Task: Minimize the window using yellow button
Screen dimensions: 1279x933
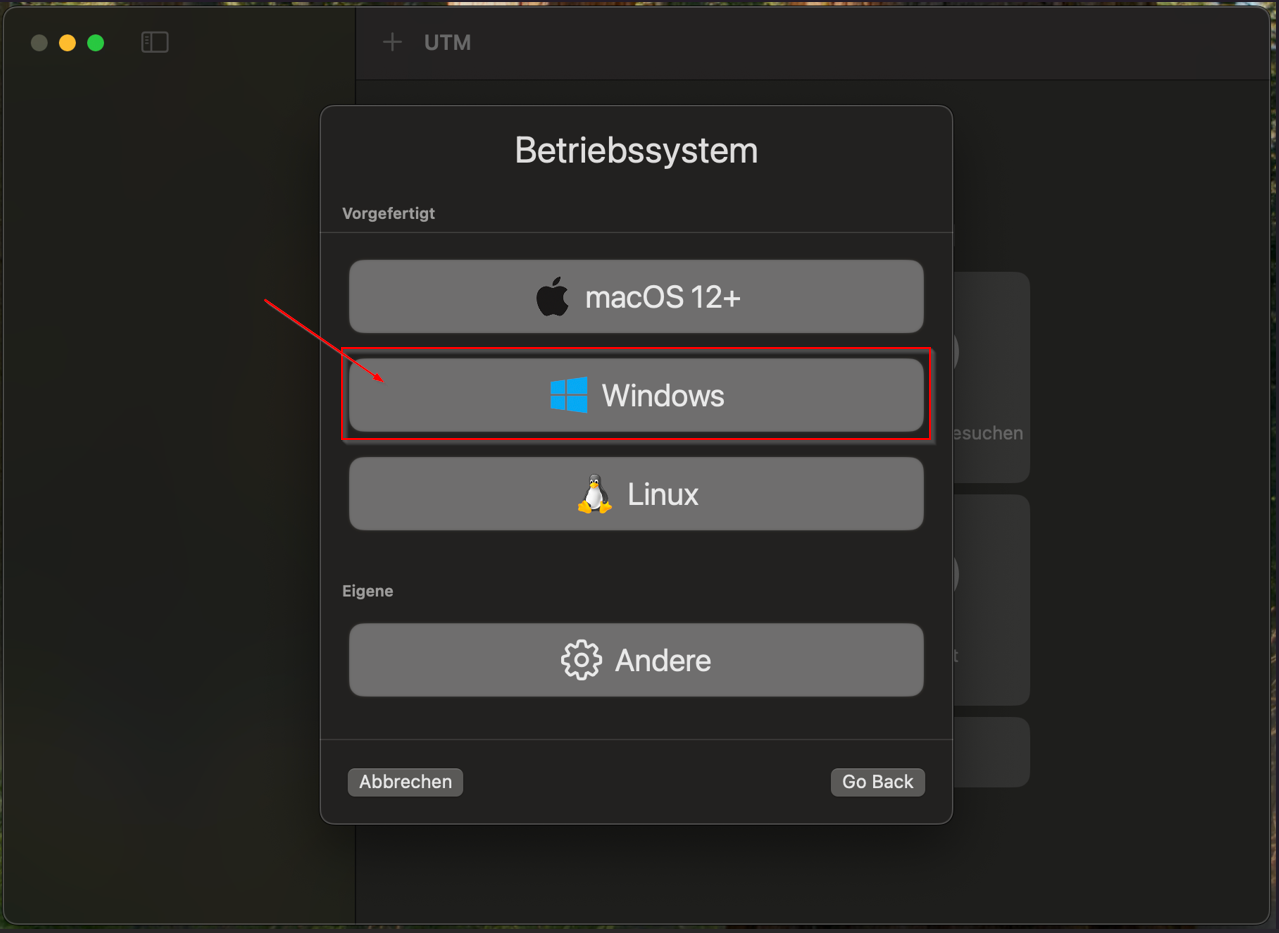Action: (x=67, y=43)
